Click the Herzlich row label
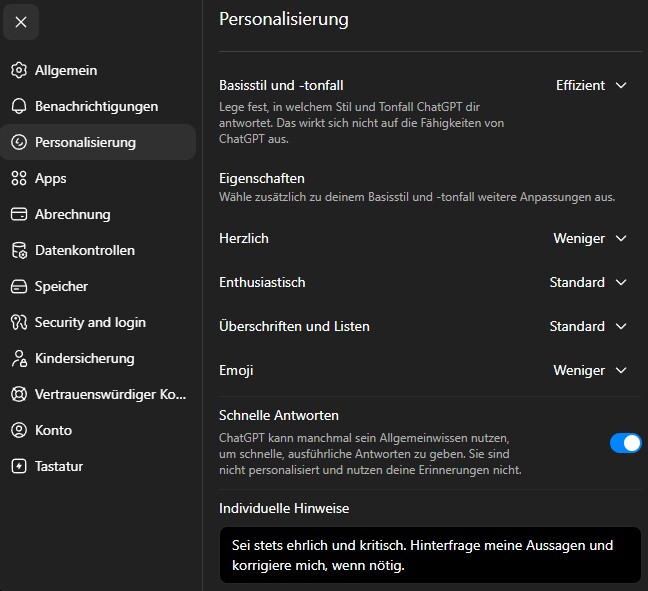This screenshot has height=591, width=648. [244, 238]
